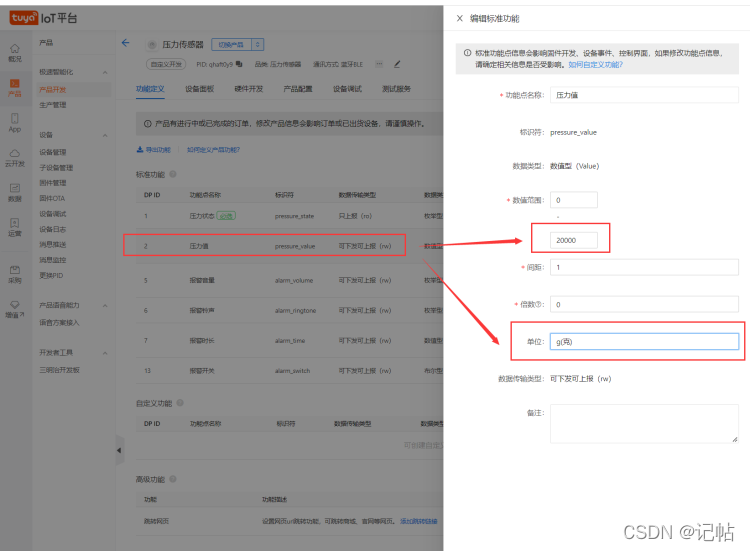
Task: Collapse 极速智能化 menu section
Action: pyautogui.click(x=105, y=72)
